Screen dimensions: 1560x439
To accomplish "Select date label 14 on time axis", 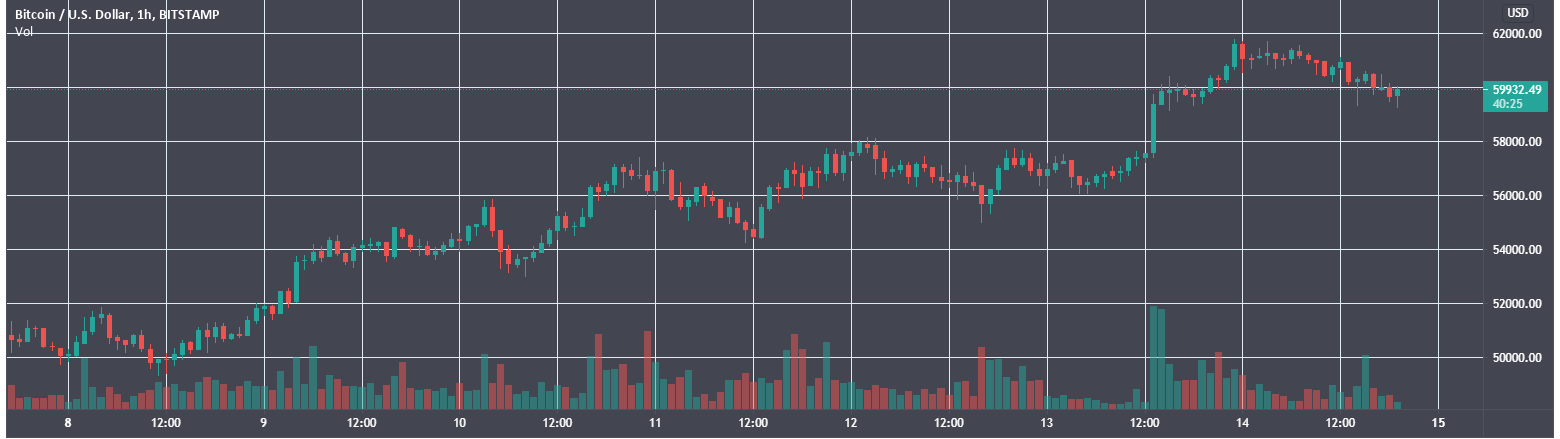I will tap(1241, 423).
